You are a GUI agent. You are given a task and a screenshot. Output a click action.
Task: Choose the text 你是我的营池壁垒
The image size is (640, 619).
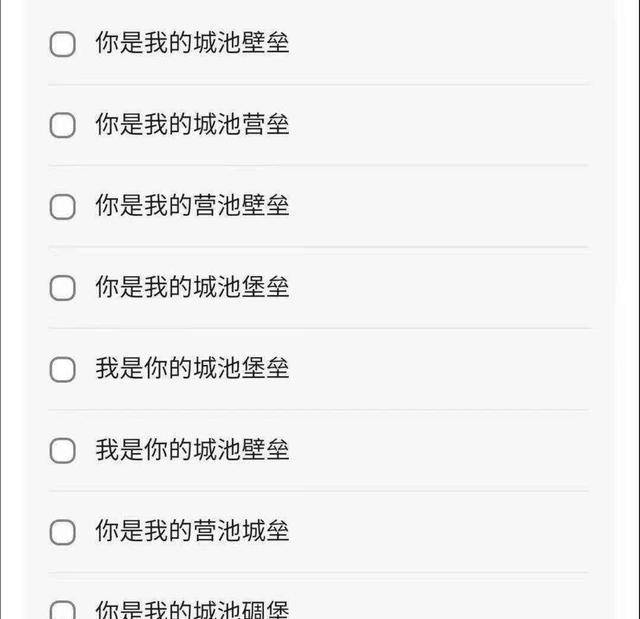point(192,207)
